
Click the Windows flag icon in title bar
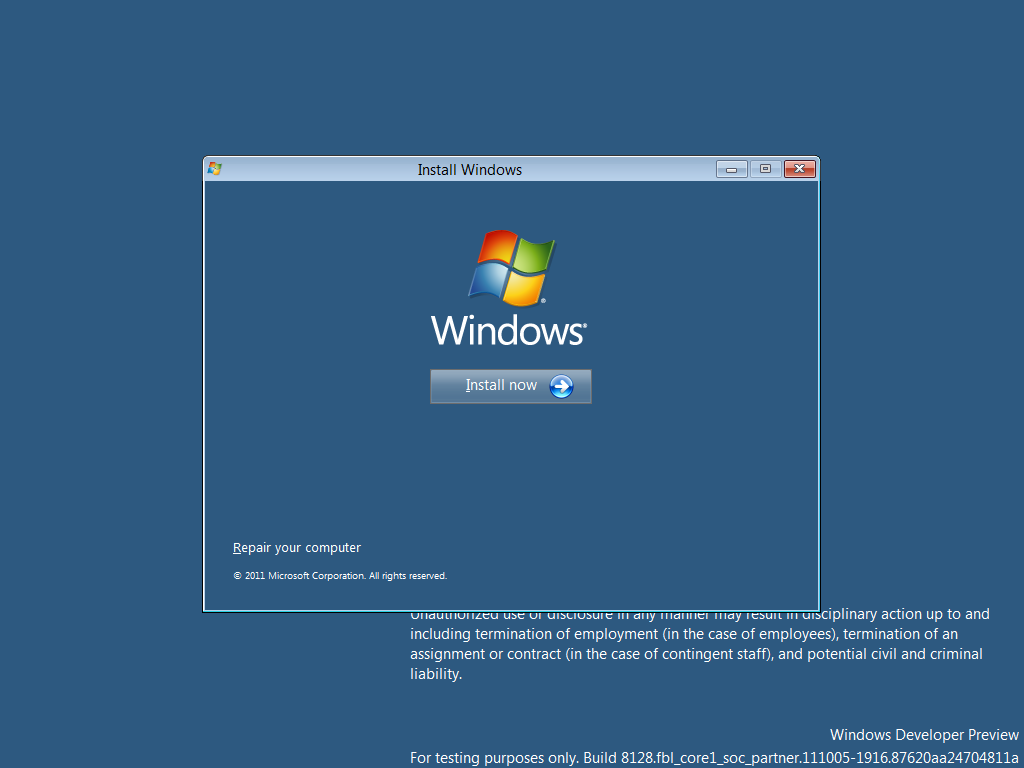[215, 169]
